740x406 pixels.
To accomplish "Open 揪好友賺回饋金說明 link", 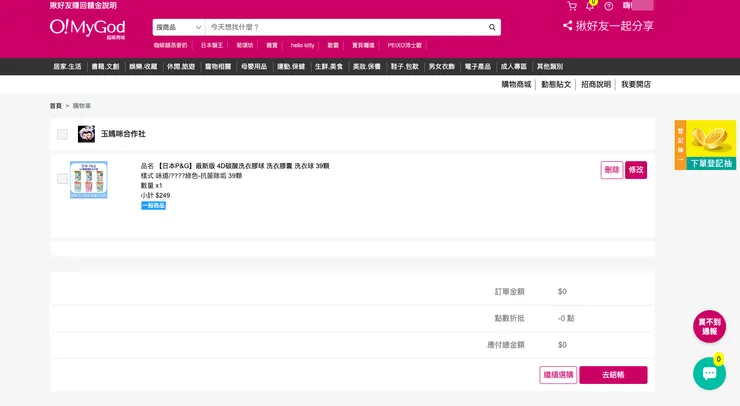I will click(83, 6).
